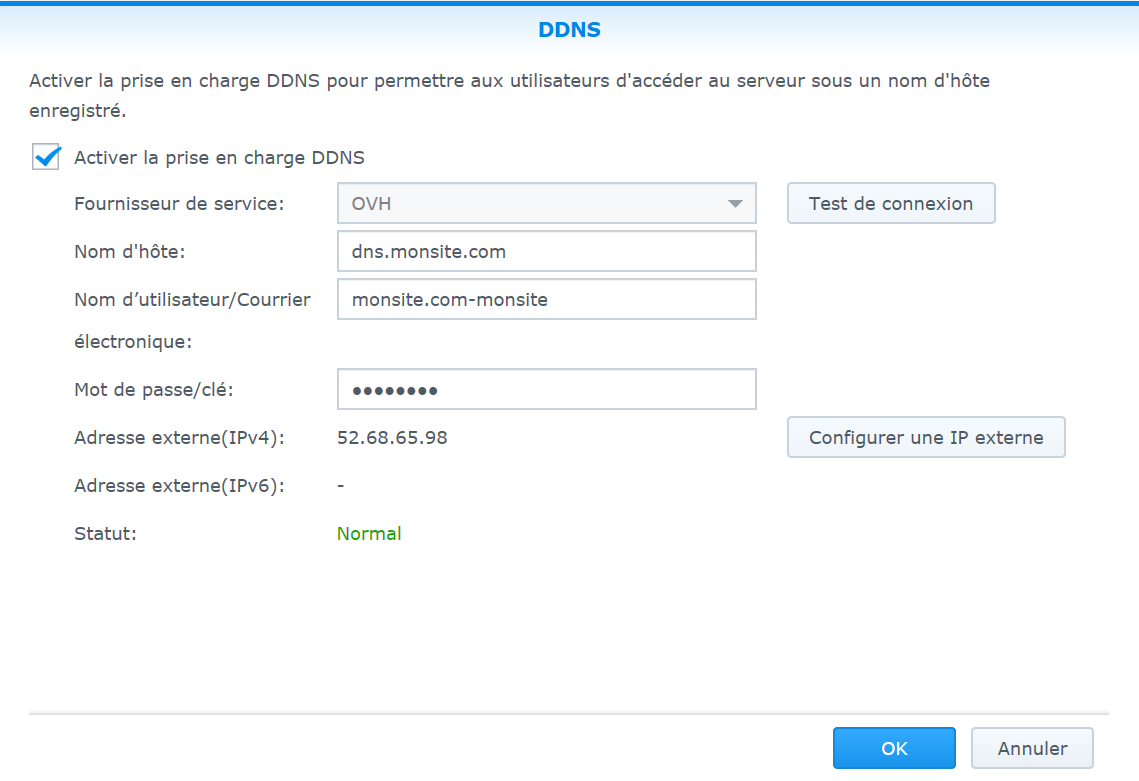Click the Test de connexion button

click(891, 203)
